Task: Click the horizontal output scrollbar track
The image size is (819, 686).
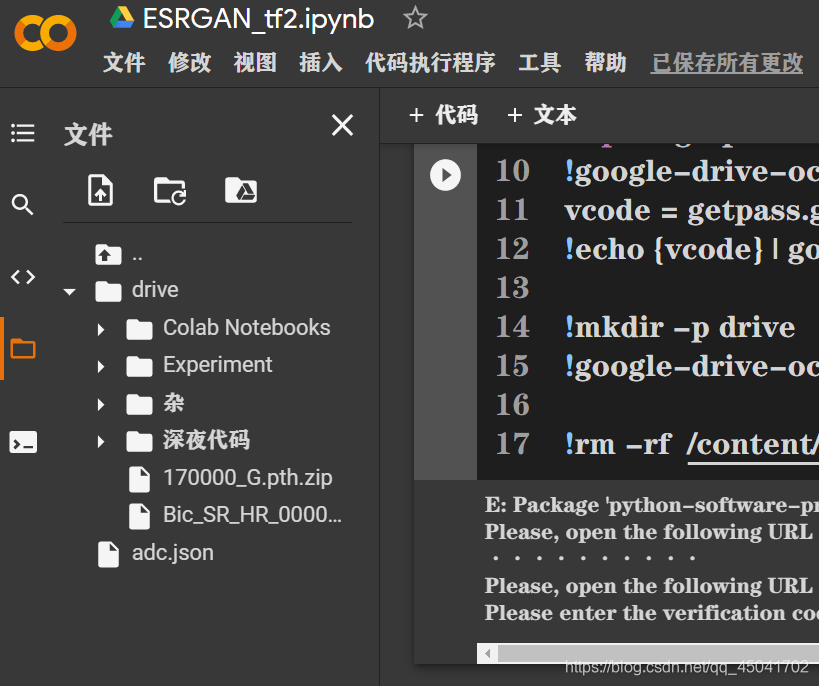Action: point(658,653)
